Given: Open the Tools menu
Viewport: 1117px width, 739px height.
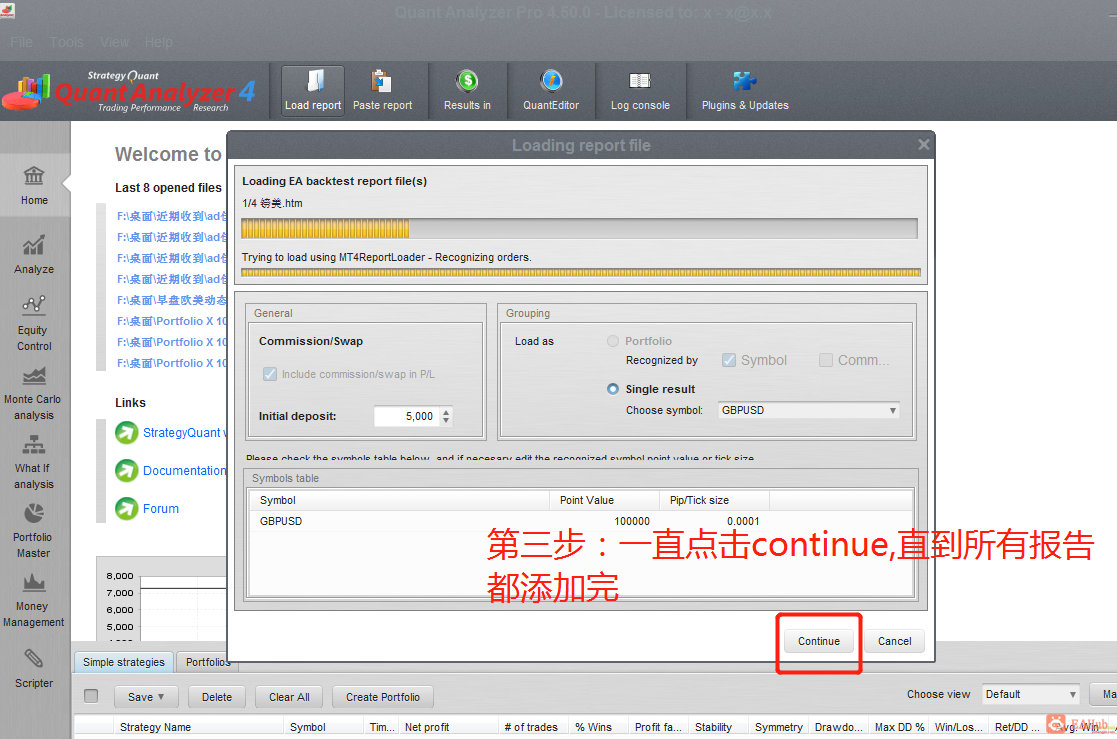Looking at the screenshot, I should (67, 42).
